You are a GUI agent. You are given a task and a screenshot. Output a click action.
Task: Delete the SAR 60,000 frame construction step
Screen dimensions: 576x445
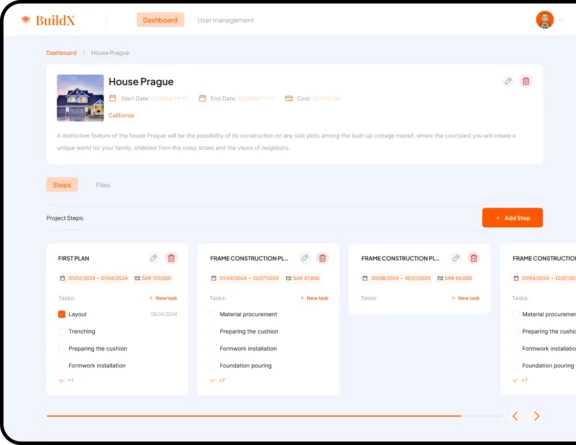(x=474, y=258)
